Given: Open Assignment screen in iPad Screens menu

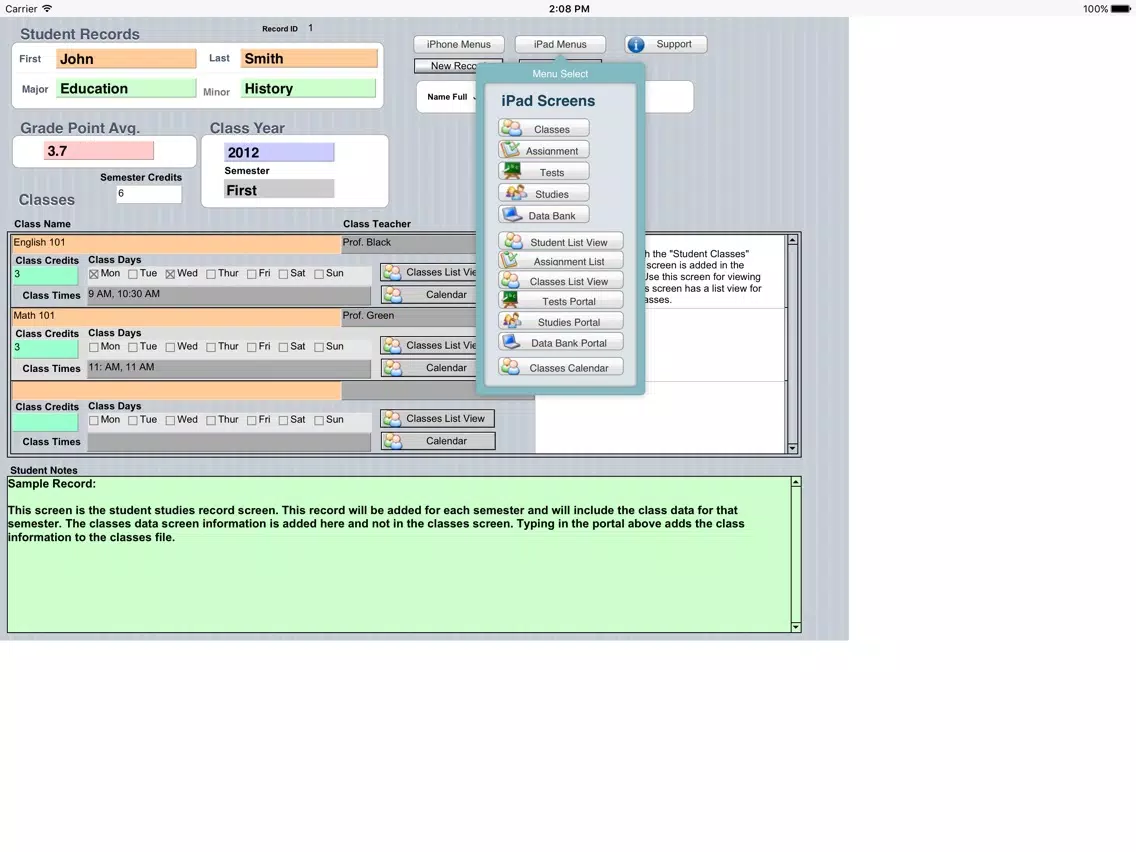Looking at the screenshot, I should 543,151.
